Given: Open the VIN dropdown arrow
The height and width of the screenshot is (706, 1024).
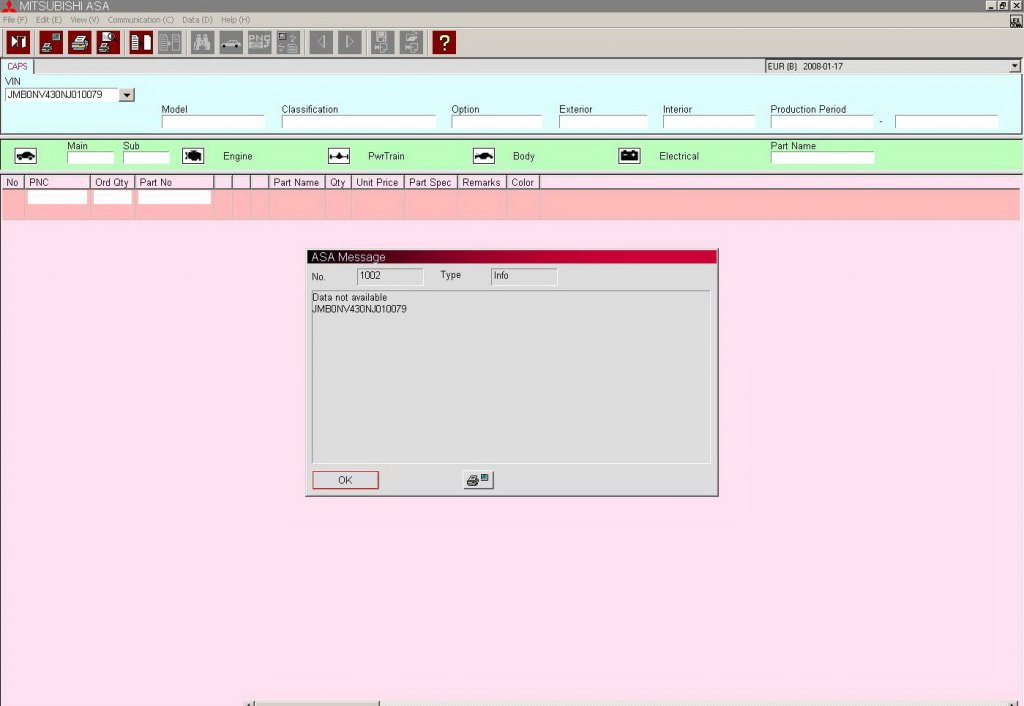Looking at the screenshot, I should click(127, 95).
